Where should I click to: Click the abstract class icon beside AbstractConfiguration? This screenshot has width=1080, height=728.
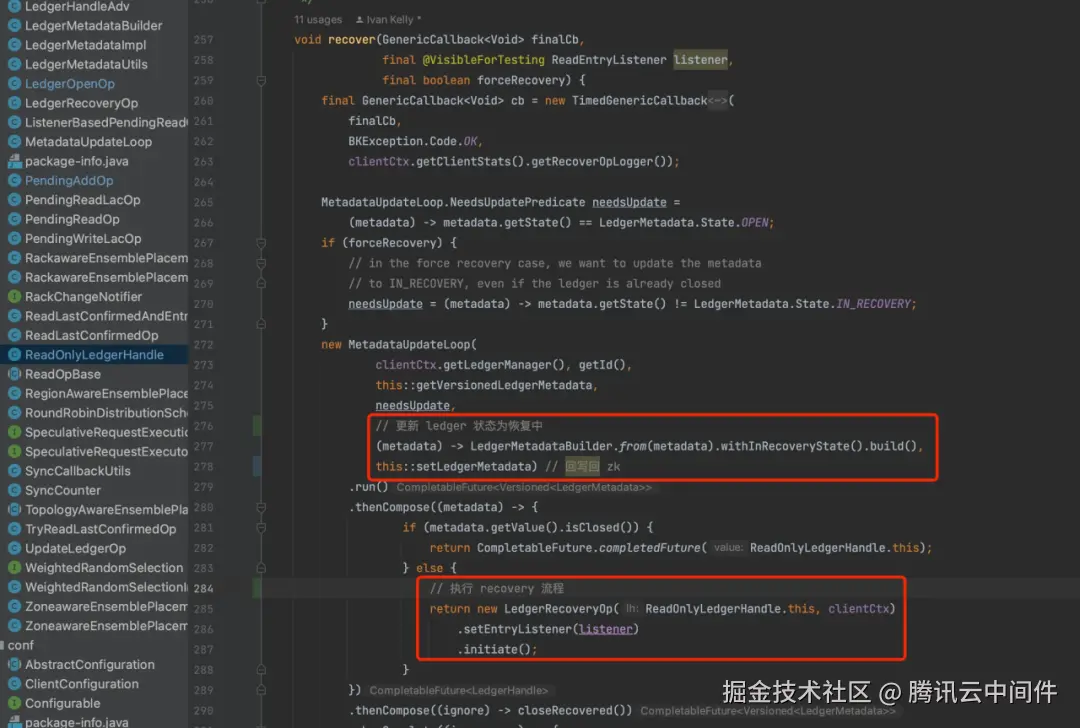(14, 664)
